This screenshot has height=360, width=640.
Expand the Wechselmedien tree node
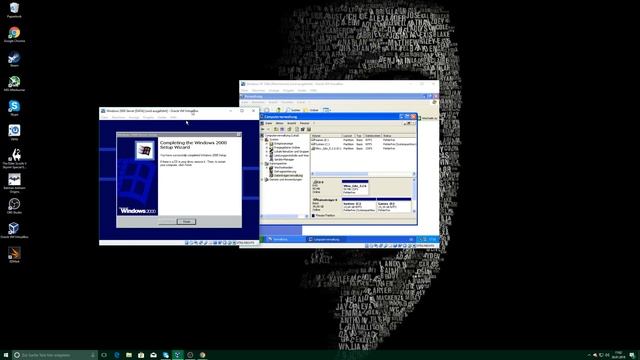(x=267, y=167)
